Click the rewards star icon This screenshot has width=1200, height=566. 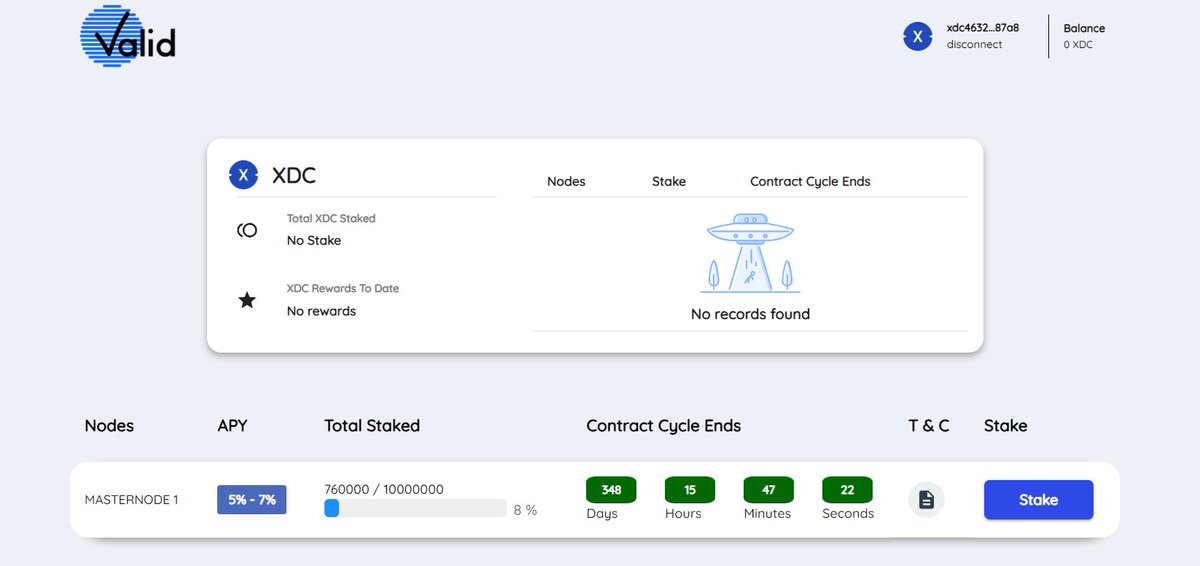pyautogui.click(x=247, y=300)
